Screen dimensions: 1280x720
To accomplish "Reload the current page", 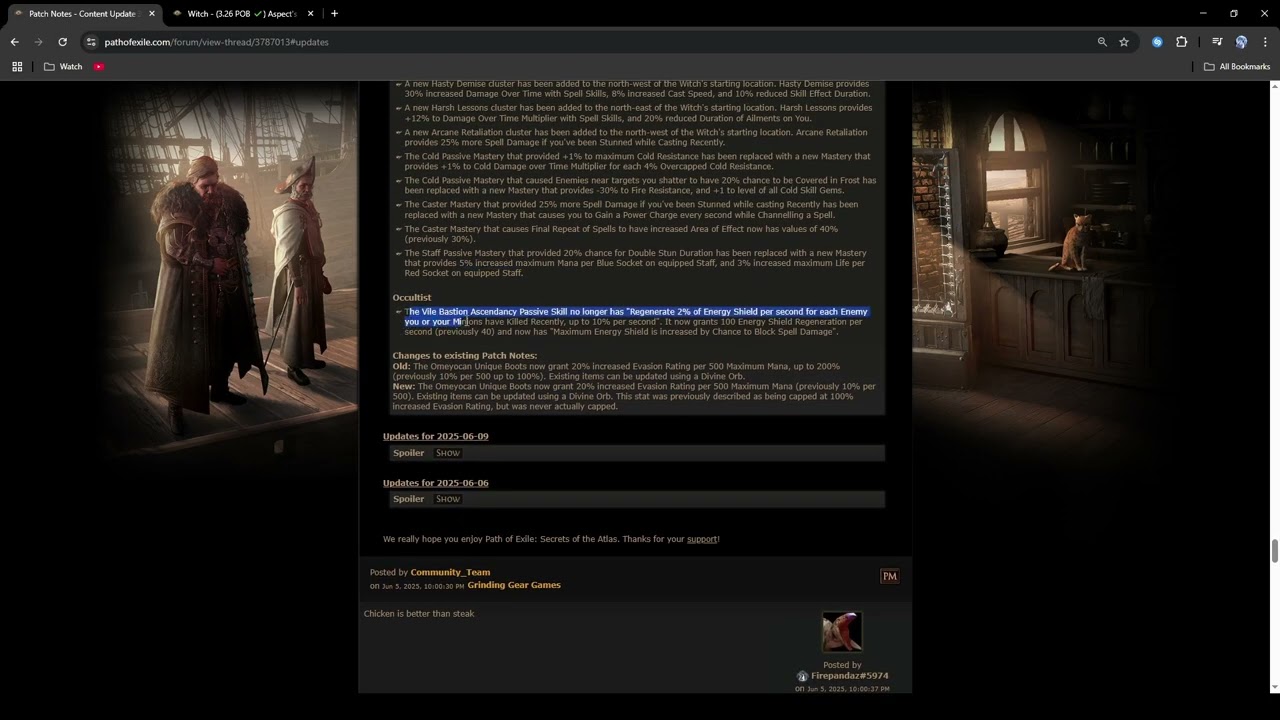I will (62, 42).
